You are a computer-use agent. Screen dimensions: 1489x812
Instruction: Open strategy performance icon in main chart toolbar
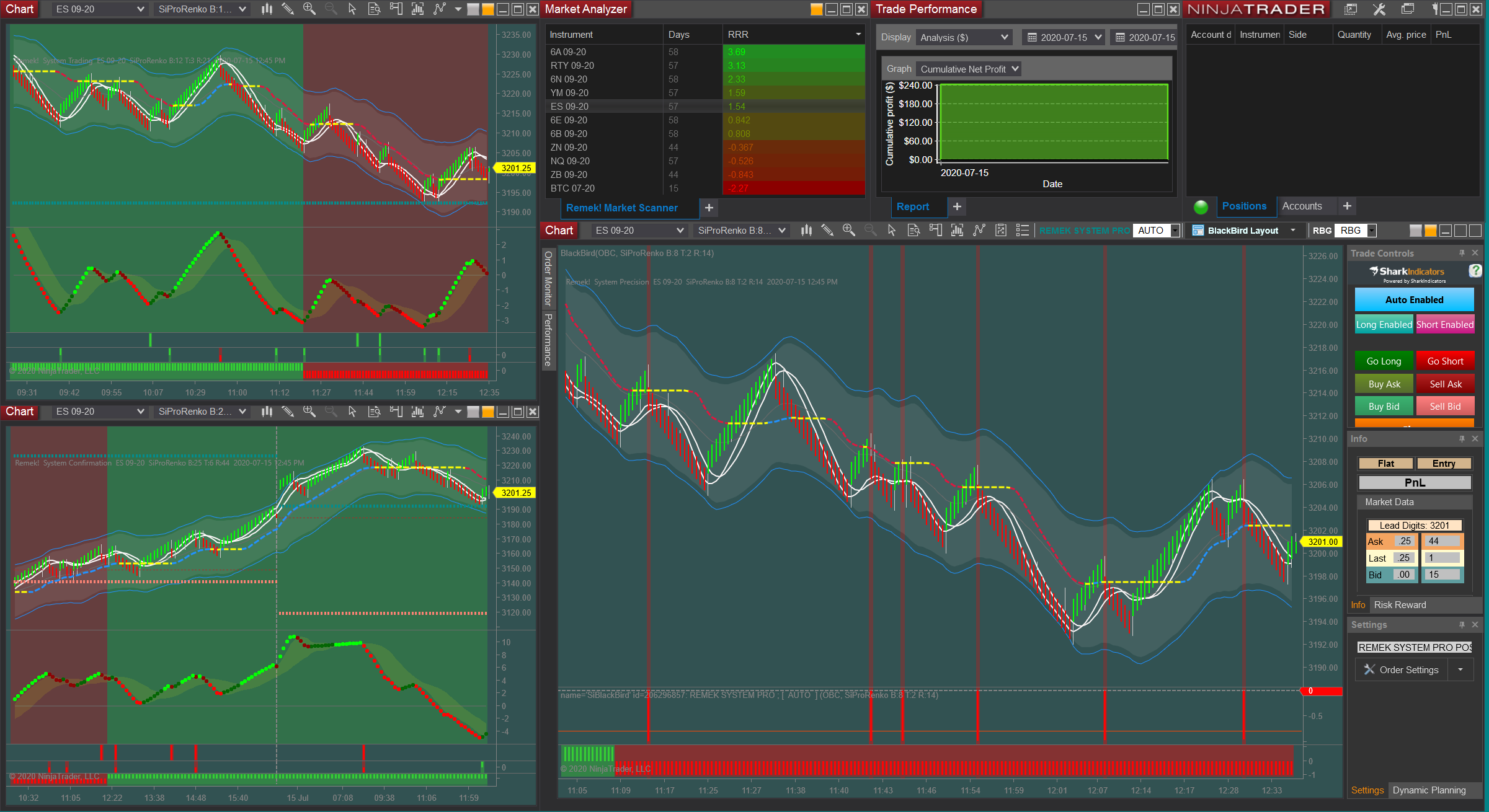[x=1000, y=231]
